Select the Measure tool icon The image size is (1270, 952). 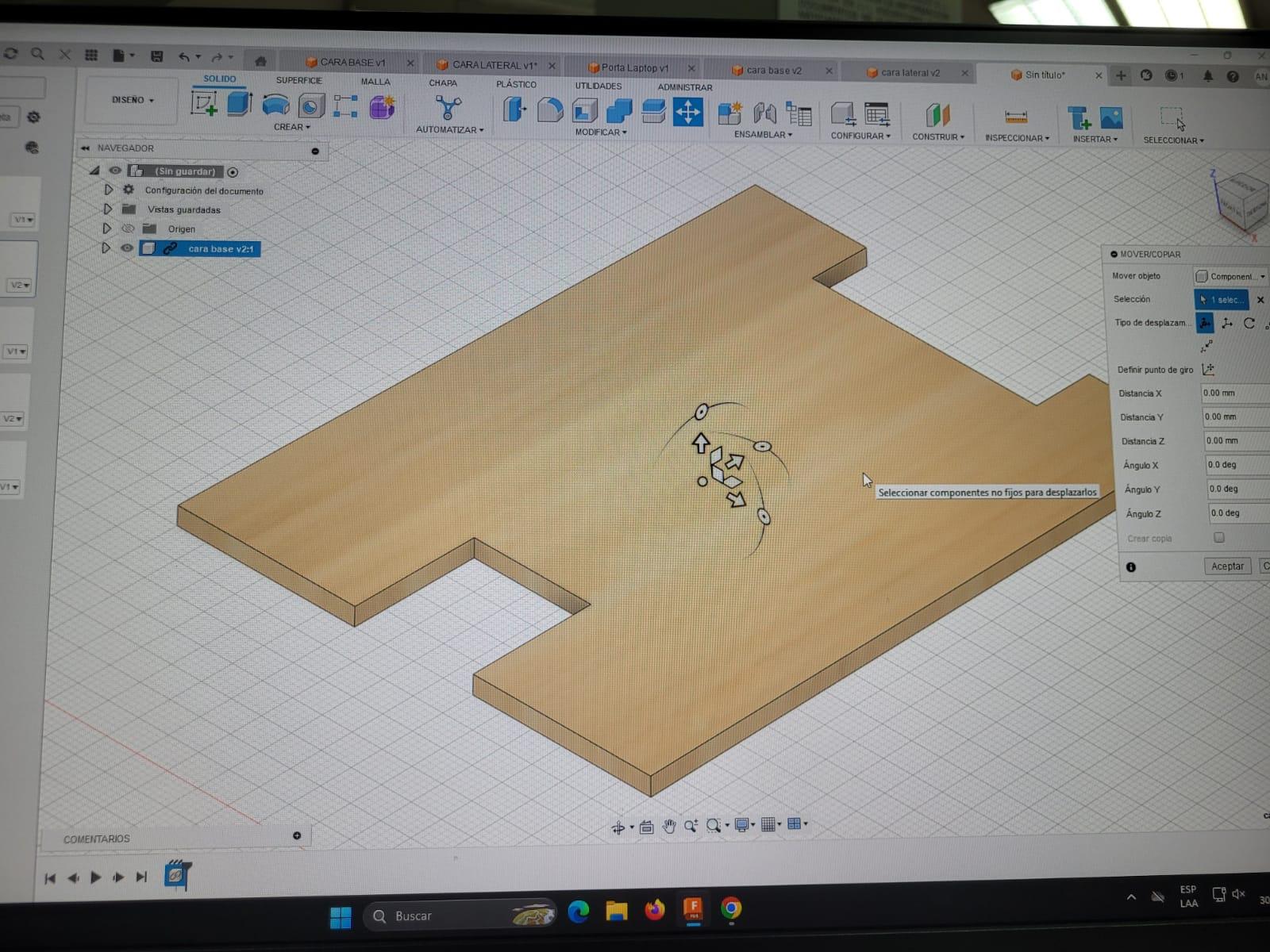(x=1016, y=117)
